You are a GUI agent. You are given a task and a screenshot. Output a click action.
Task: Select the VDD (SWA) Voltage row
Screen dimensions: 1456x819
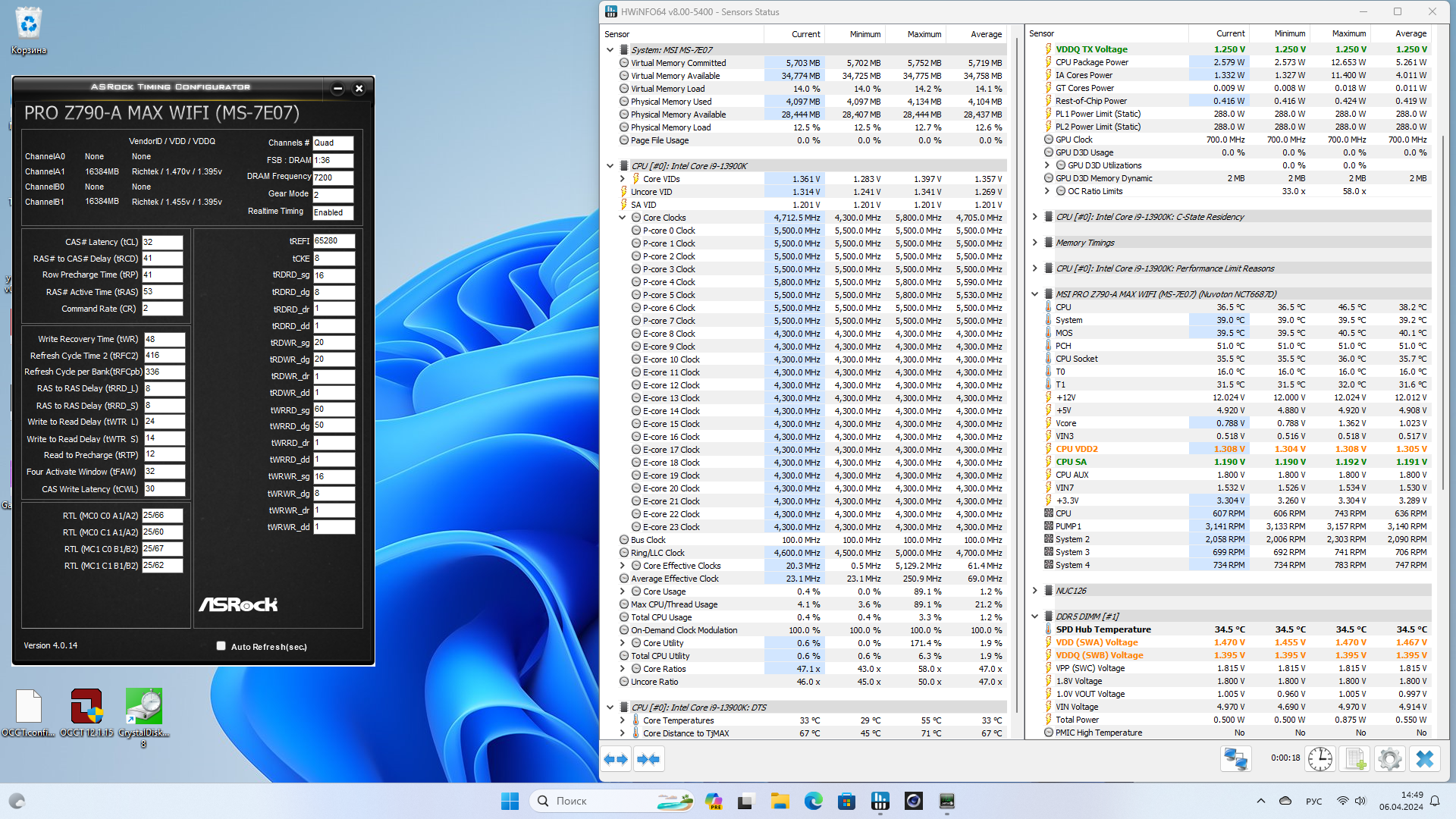point(1097,642)
